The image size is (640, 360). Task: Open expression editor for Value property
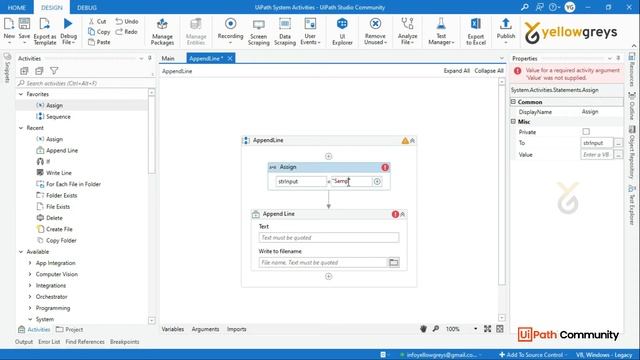coord(618,155)
